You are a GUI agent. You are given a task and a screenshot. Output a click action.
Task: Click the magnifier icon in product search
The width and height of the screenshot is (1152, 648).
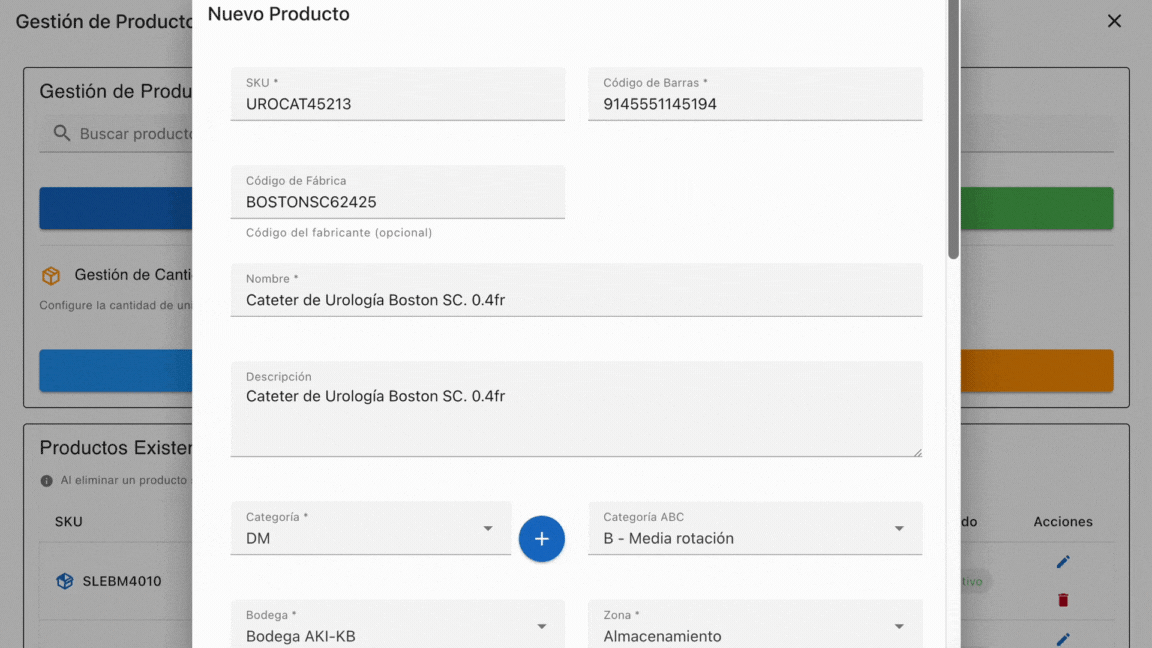[x=62, y=133]
